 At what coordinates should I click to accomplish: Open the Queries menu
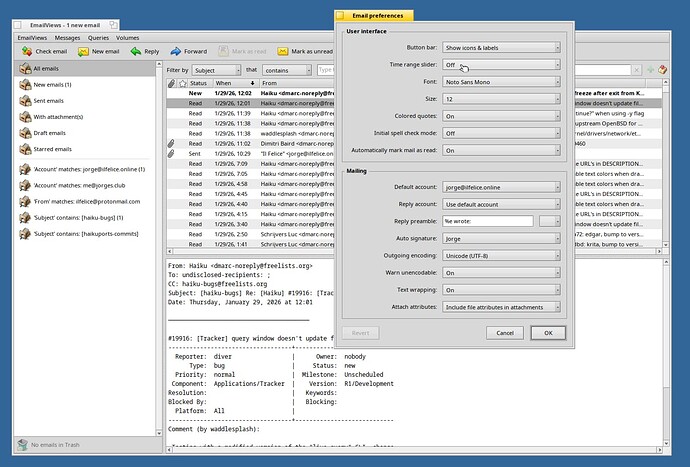coord(98,38)
